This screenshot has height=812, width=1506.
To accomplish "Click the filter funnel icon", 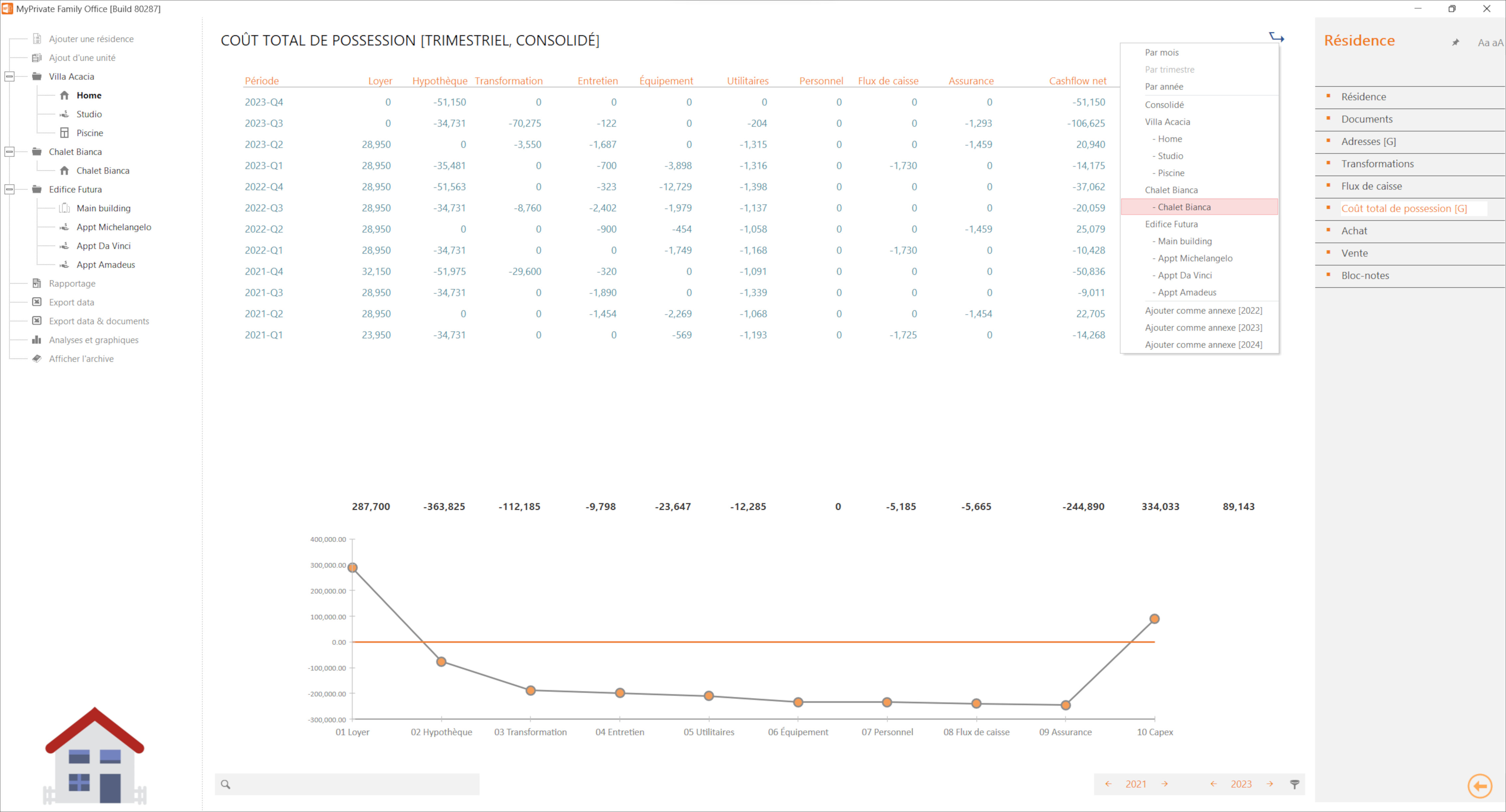I will click(x=1294, y=784).
